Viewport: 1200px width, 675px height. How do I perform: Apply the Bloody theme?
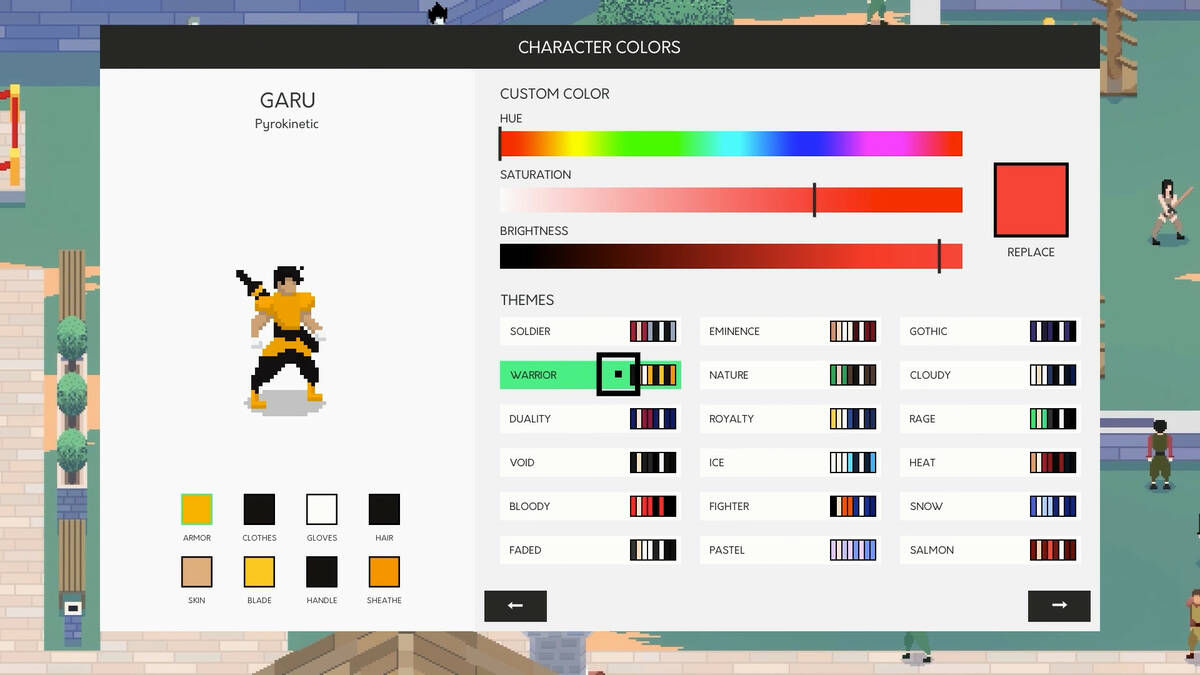click(x=590, y=506)
